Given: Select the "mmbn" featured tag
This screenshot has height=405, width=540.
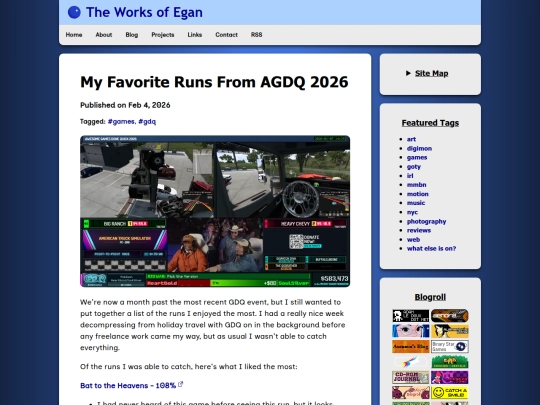Looking at the screenshot, I should click(416, 185).
